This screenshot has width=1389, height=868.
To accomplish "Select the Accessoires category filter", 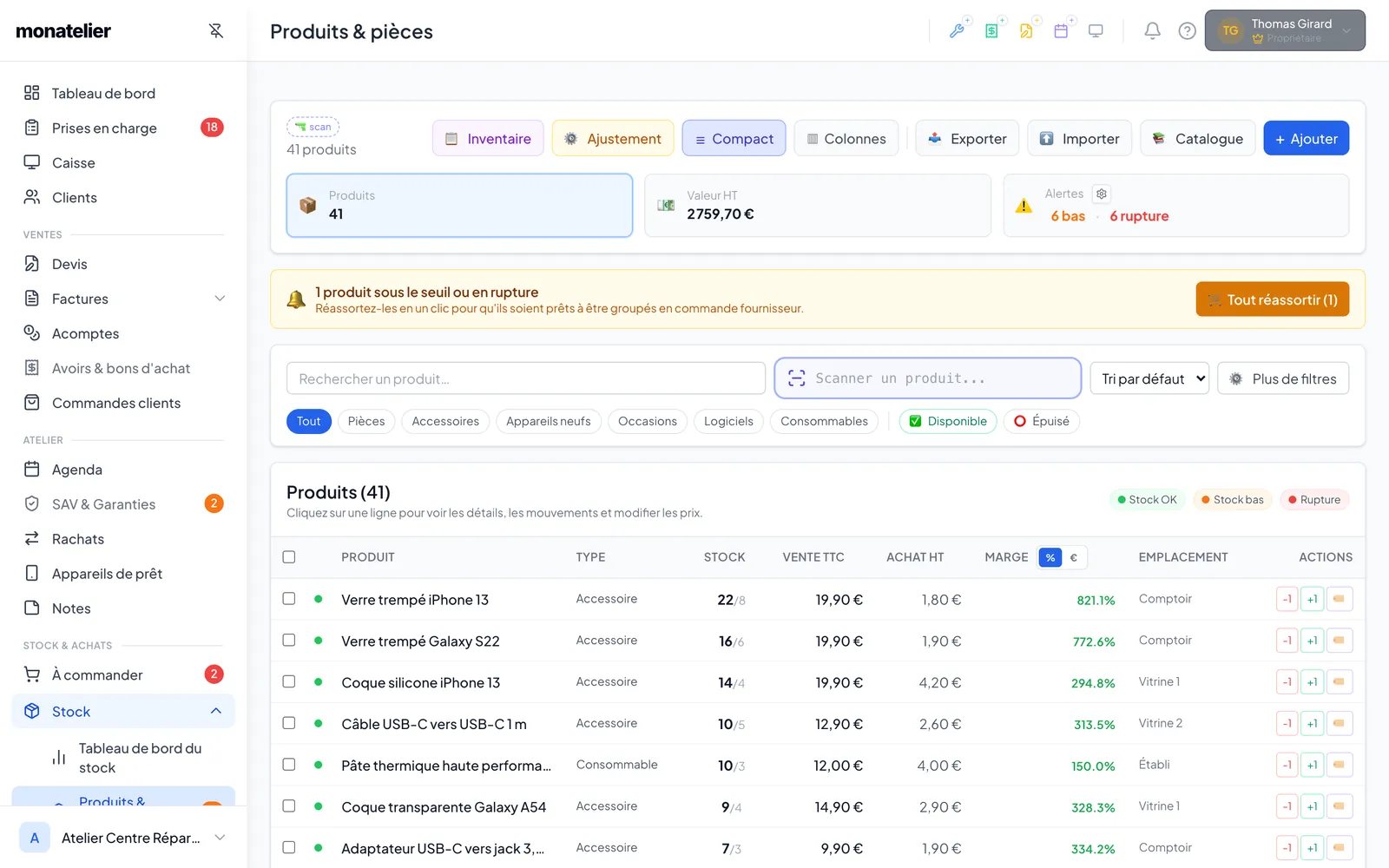I will (x=445, y=421).
